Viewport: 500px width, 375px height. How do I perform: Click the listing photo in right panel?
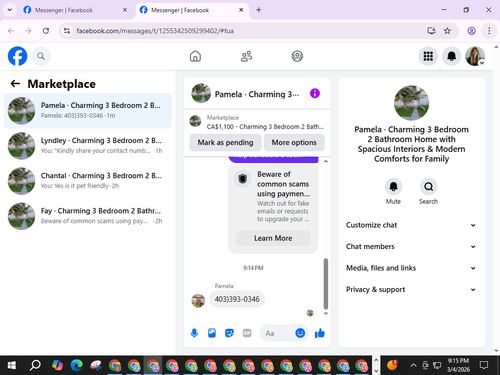tap(411, 103)
